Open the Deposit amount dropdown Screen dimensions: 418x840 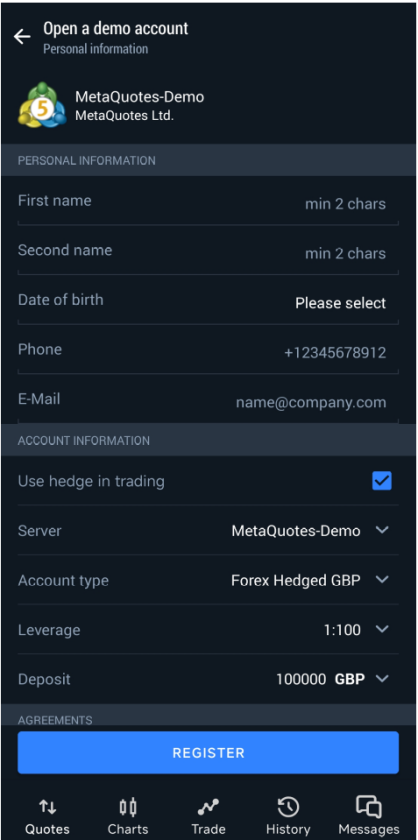coord(208,679)
